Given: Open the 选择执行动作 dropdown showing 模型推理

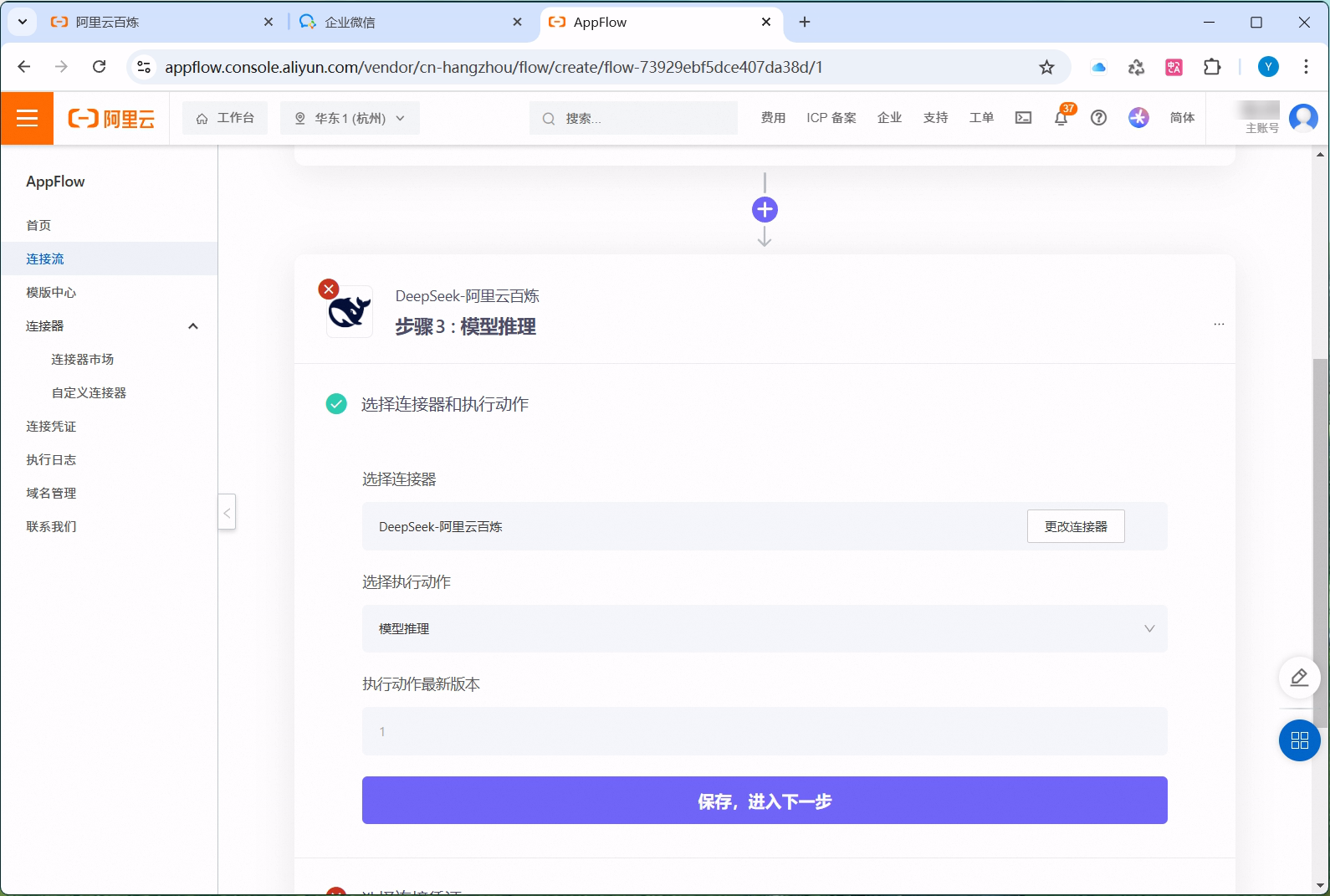Looking at the screenshot, I should (x=765, y=628).
